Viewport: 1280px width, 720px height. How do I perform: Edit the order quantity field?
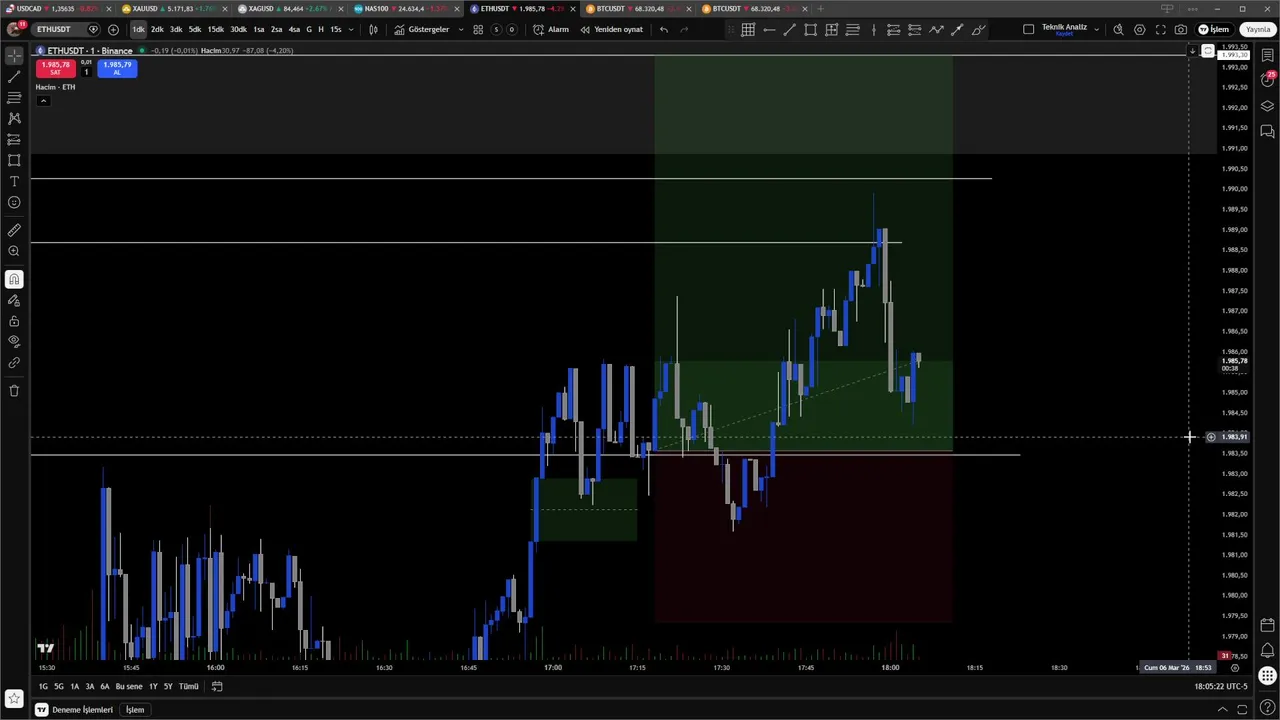click(86, 71)
